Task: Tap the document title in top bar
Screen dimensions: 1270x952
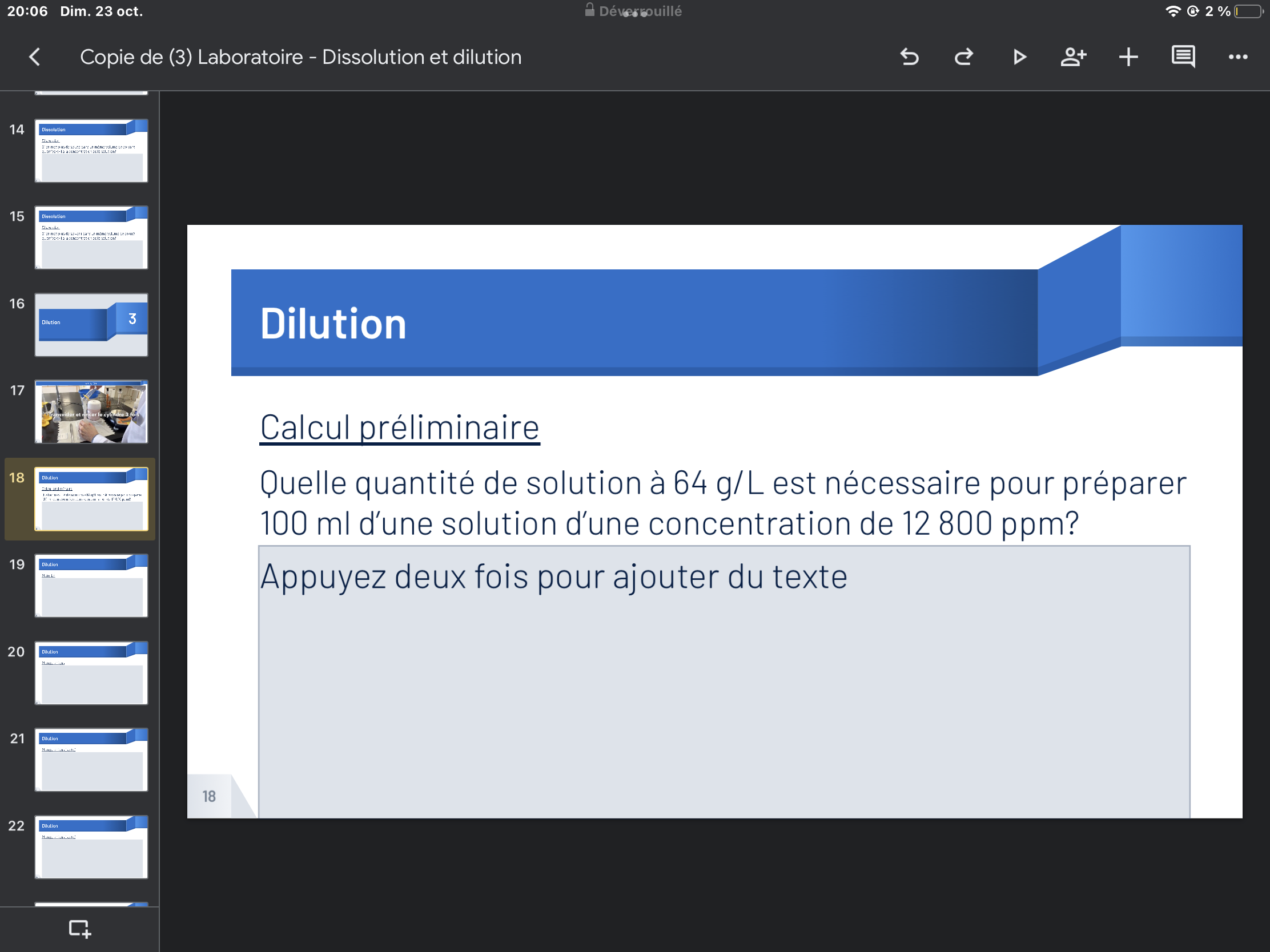Action: (x=300, y=57)
